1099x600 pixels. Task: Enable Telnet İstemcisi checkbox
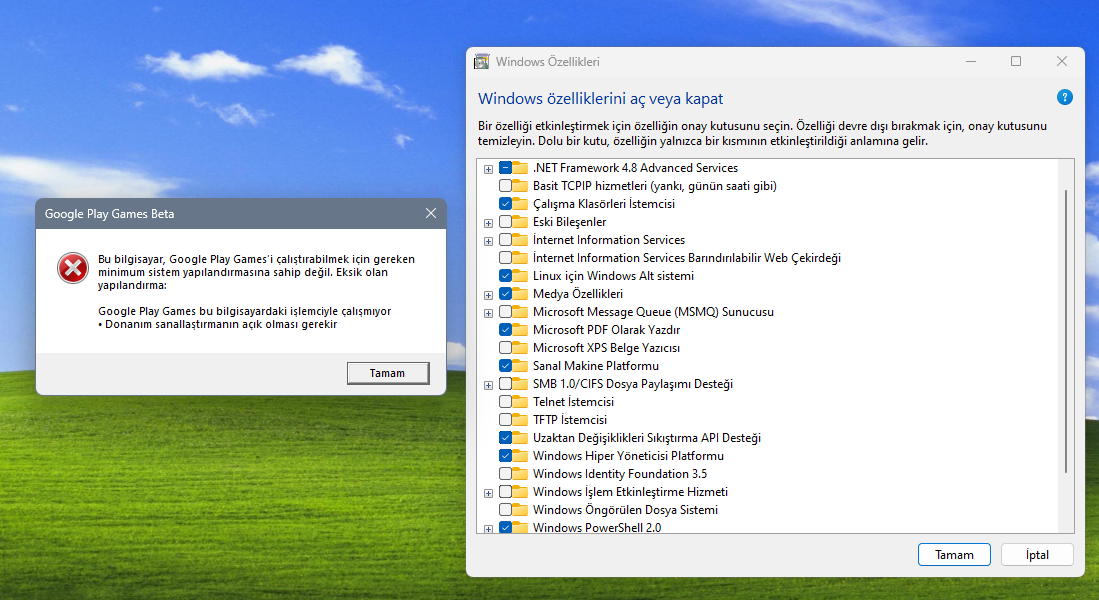coord(505,402)
